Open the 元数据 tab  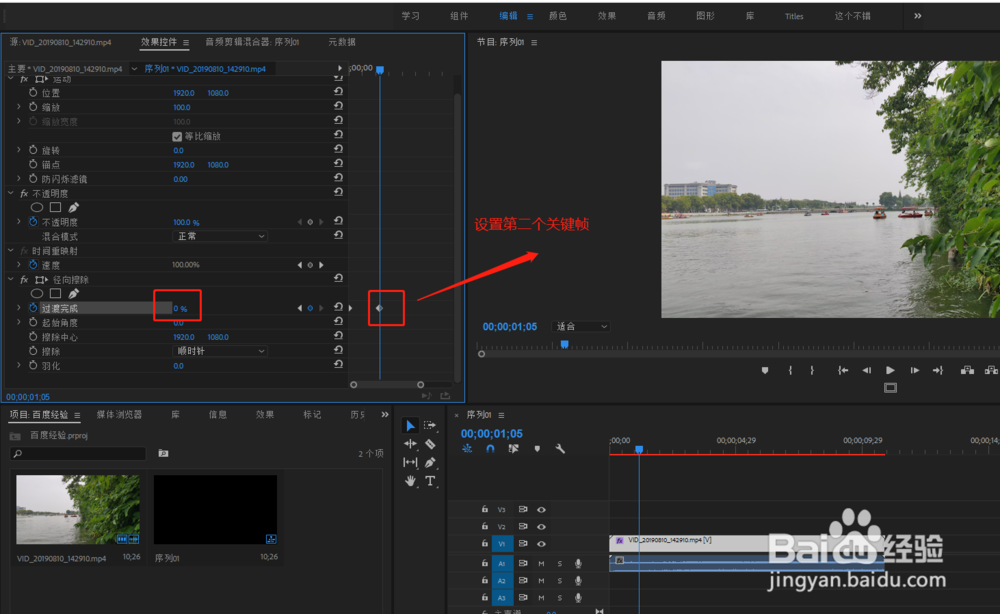pyautogui.click(x=342, y=42)
